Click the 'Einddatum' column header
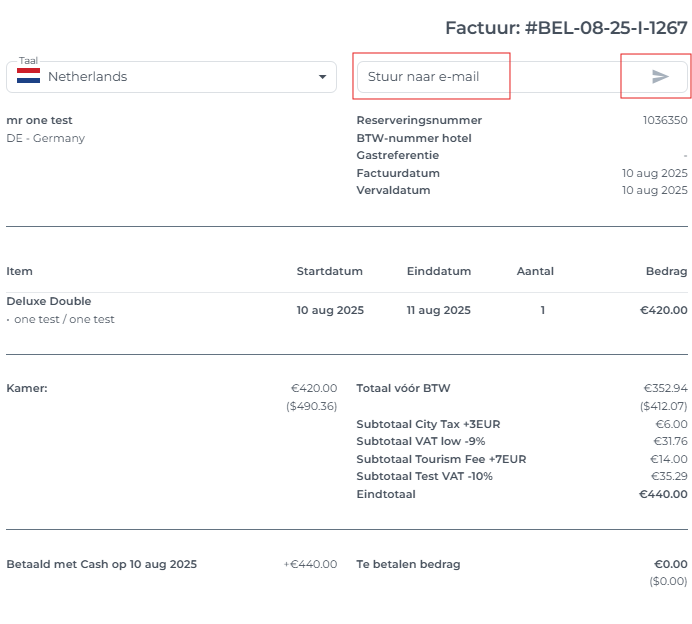692x624 pixels. (438, 271)
